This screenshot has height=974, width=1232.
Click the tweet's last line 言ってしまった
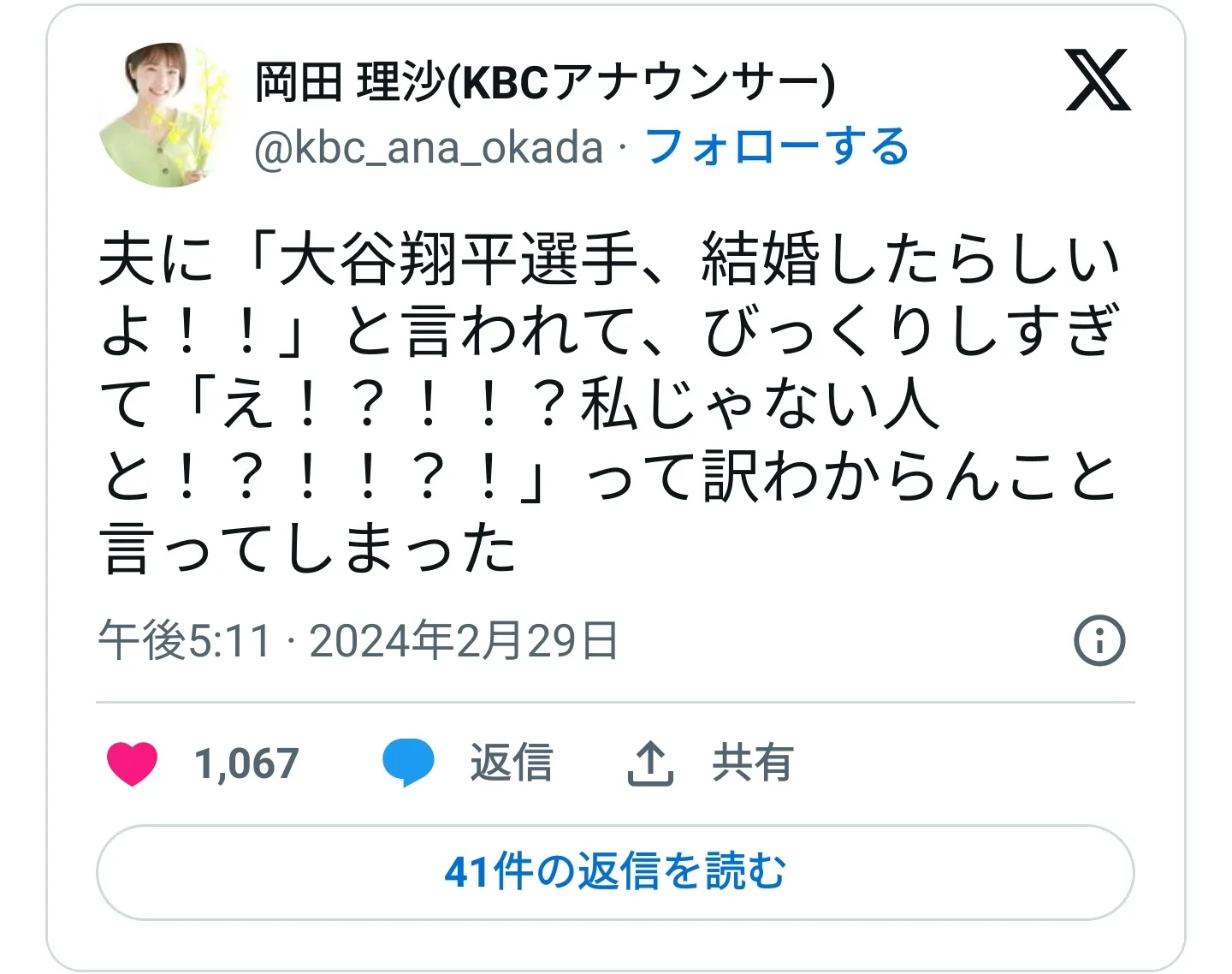coord(309,548)
